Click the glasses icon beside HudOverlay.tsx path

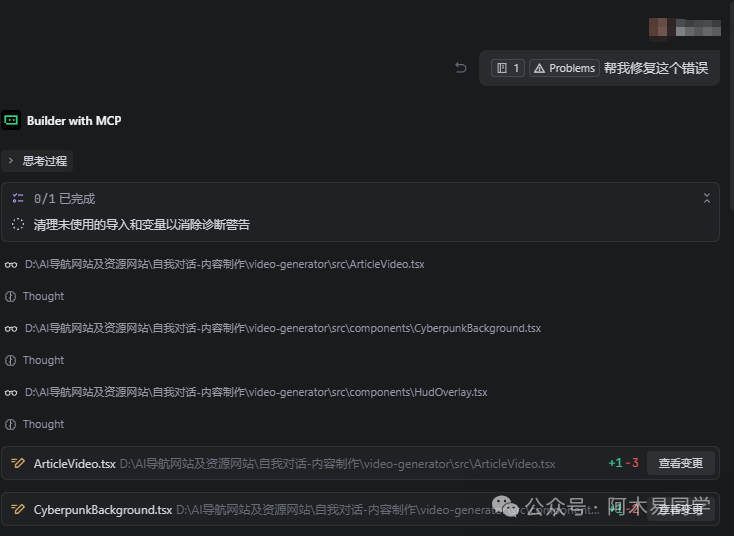[x=11, y=393]
